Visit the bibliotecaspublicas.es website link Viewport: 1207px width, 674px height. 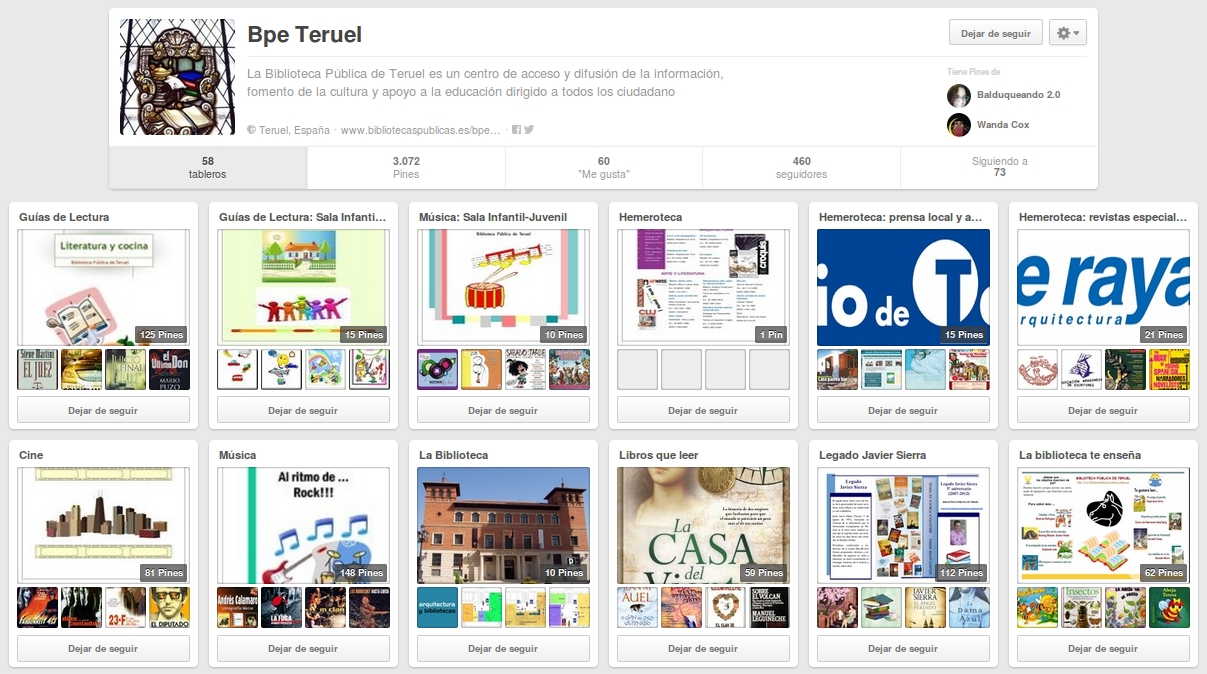[420, 130]
